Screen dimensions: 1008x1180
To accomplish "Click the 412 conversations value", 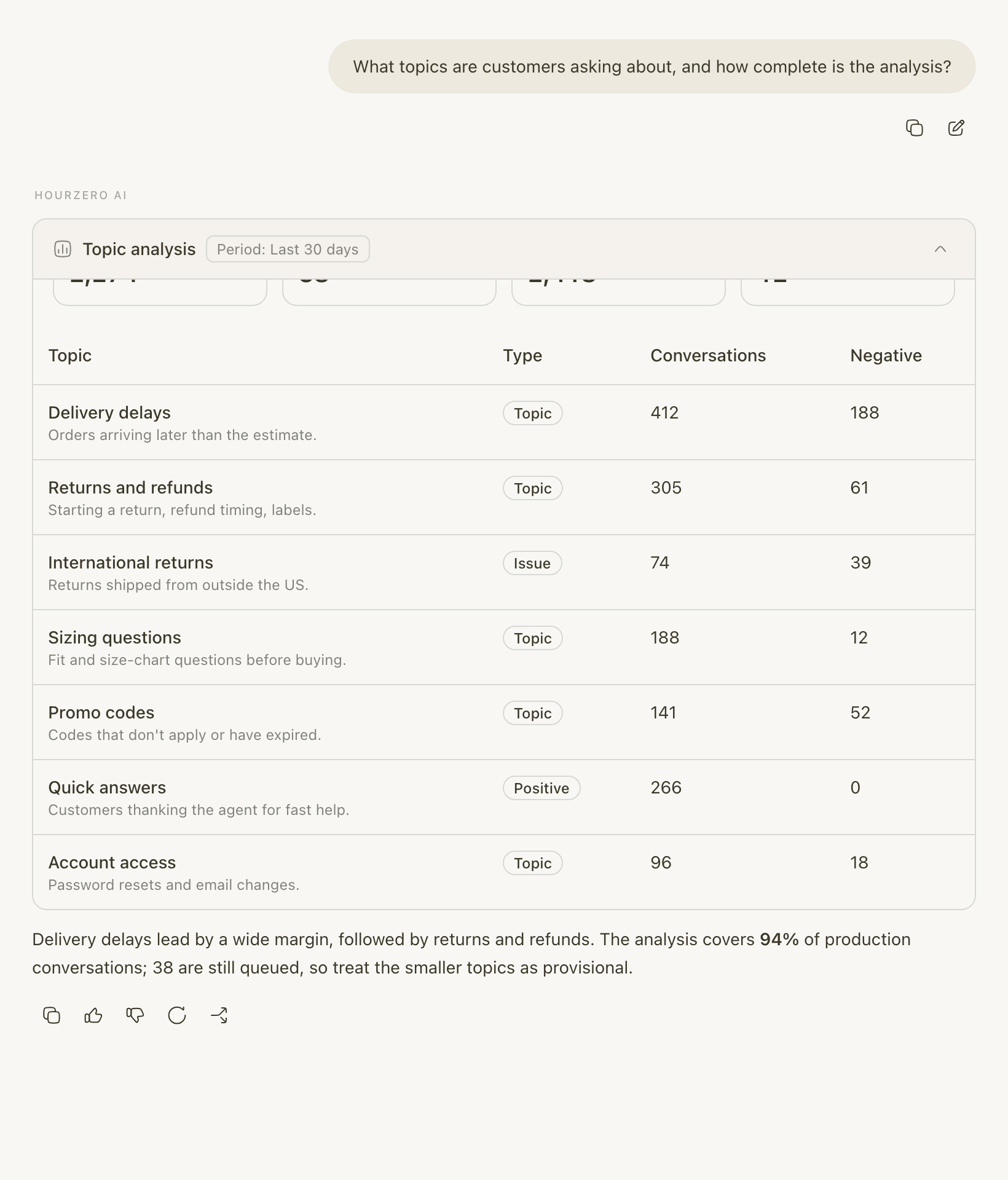I will [x=664, y=413].
